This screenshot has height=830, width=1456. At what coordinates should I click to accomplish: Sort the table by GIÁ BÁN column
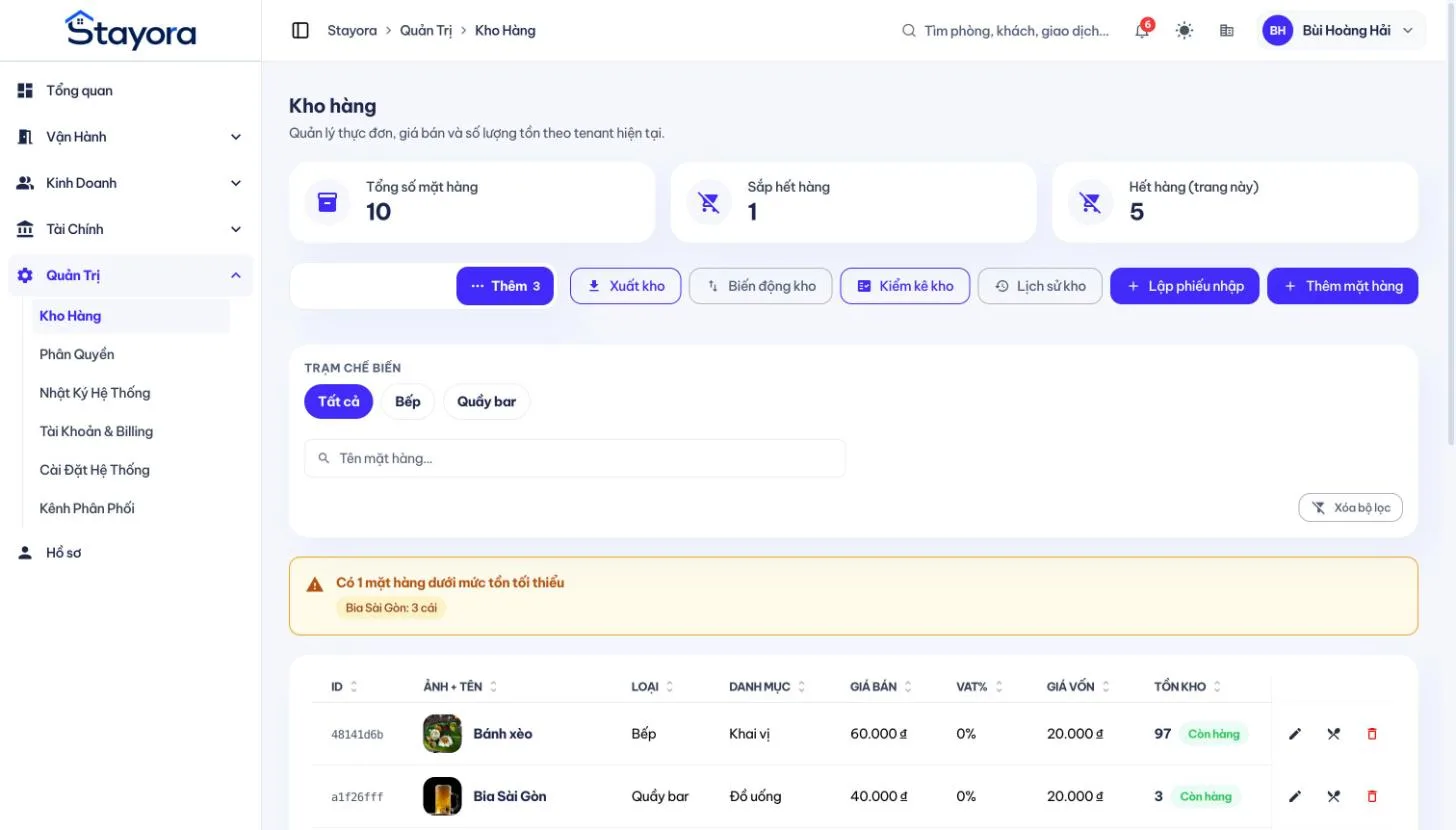880,687
